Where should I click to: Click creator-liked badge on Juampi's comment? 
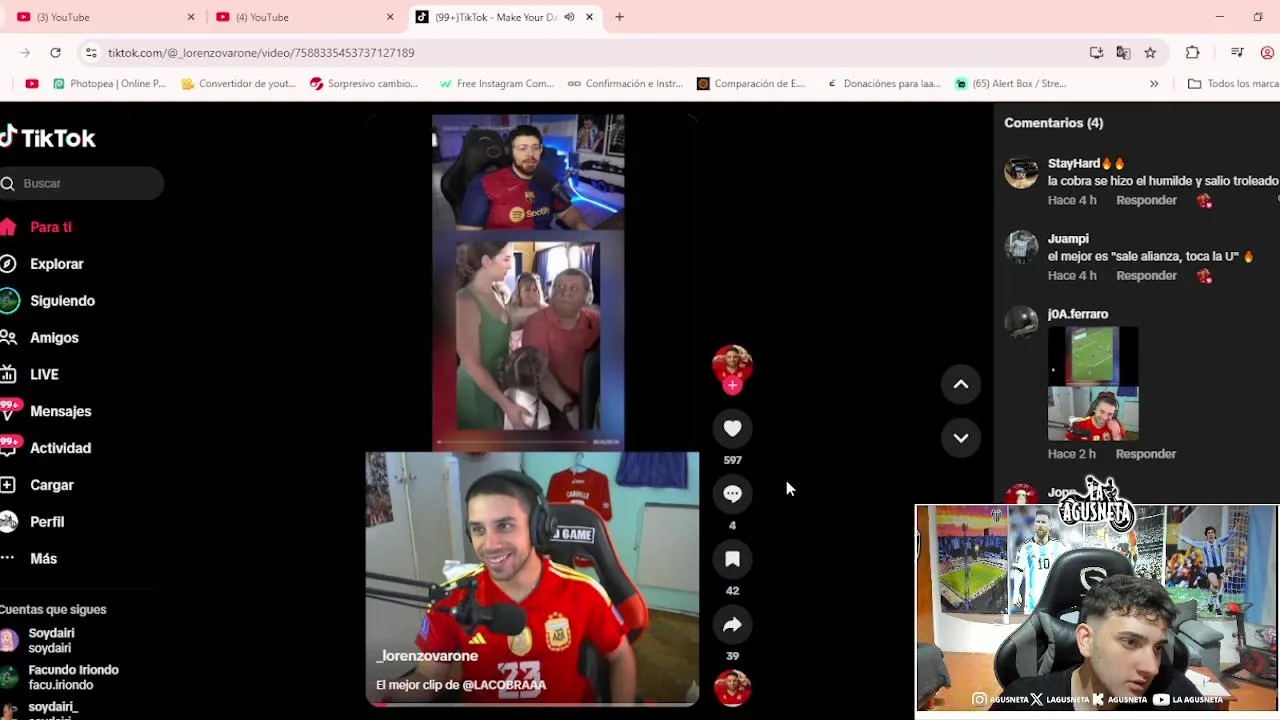pyautogui.click(x=1204, y=277)
